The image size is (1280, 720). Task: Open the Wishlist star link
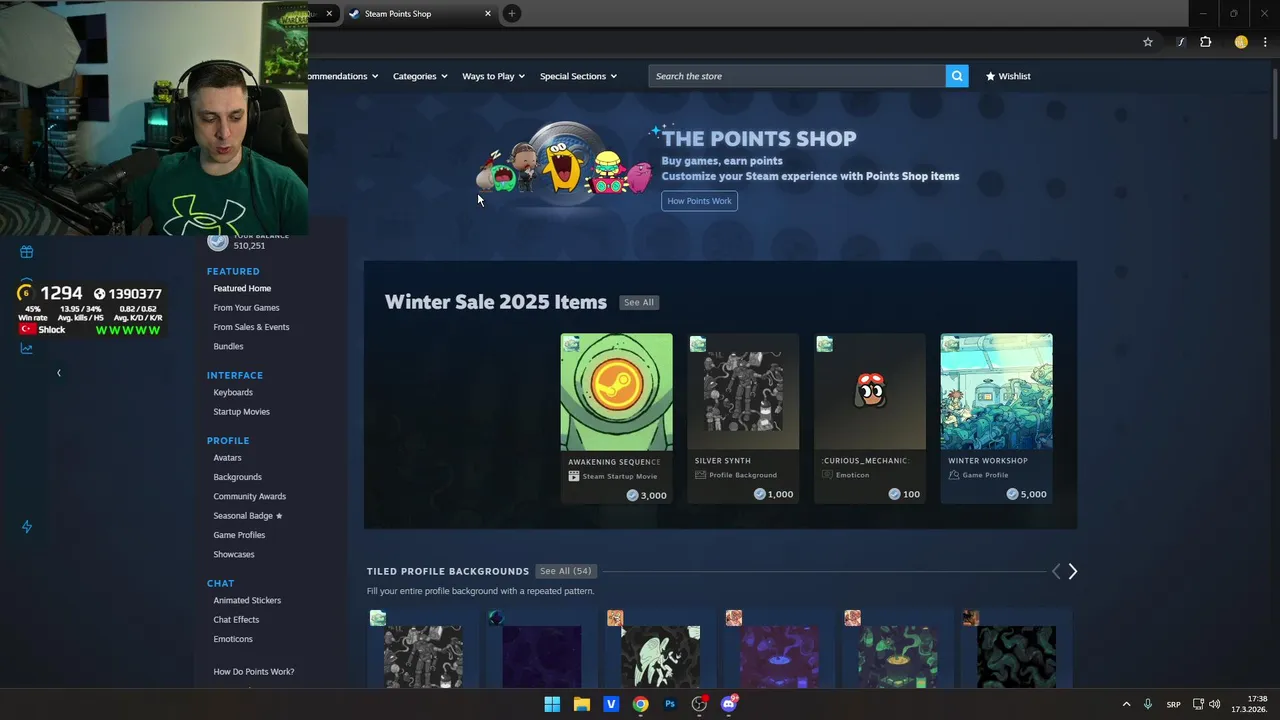pos(1008,76)
